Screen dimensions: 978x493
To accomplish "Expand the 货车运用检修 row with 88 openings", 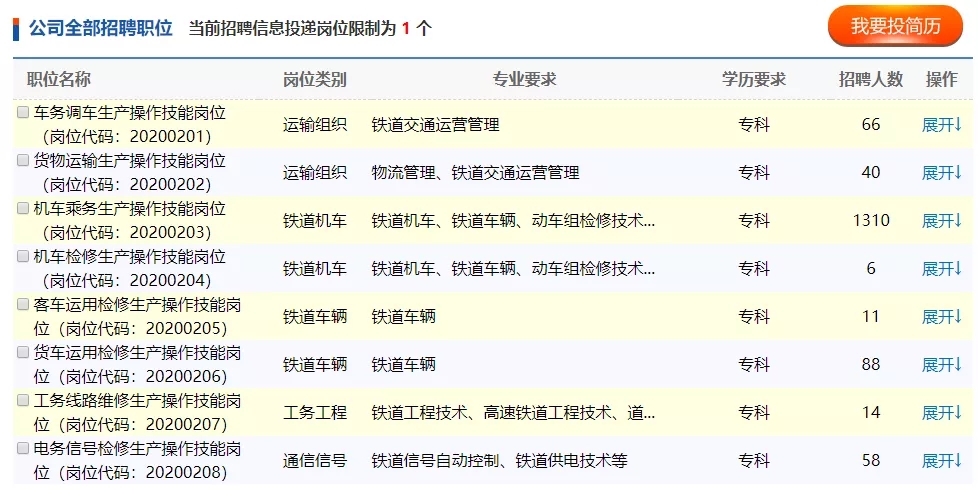I will (941, 365).
